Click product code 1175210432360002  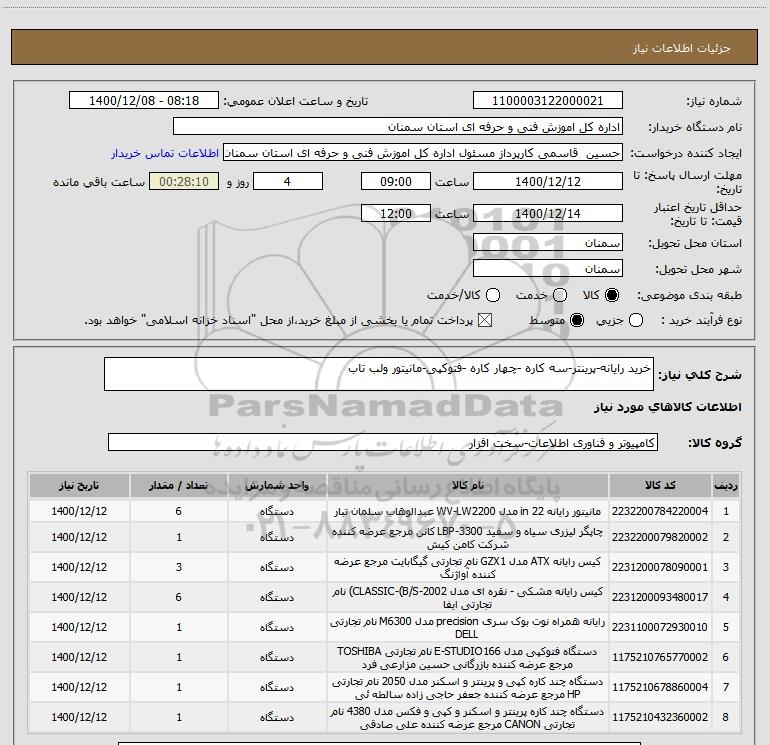click(660, 717)
